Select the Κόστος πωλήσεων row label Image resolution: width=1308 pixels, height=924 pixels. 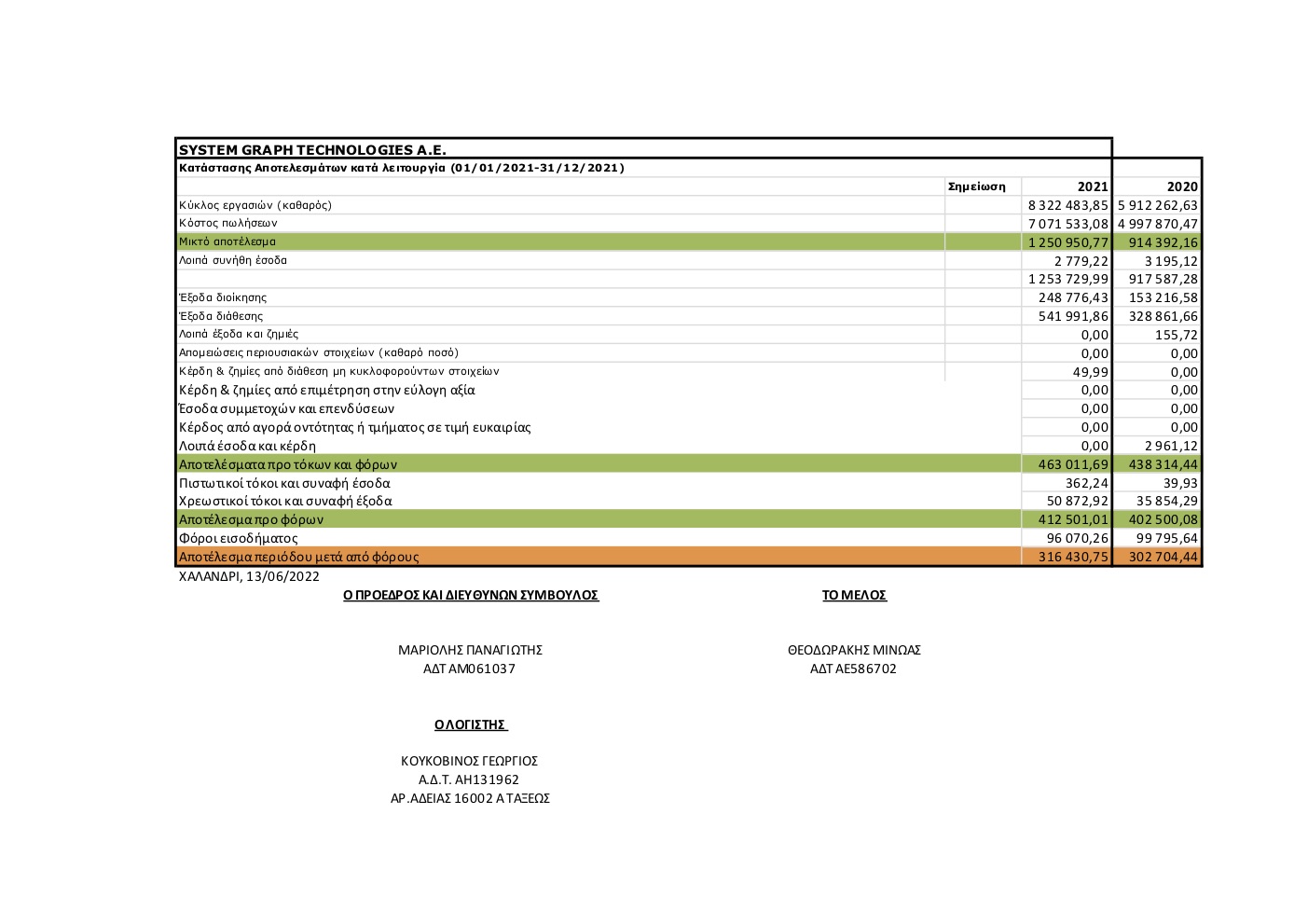point(228,223)
